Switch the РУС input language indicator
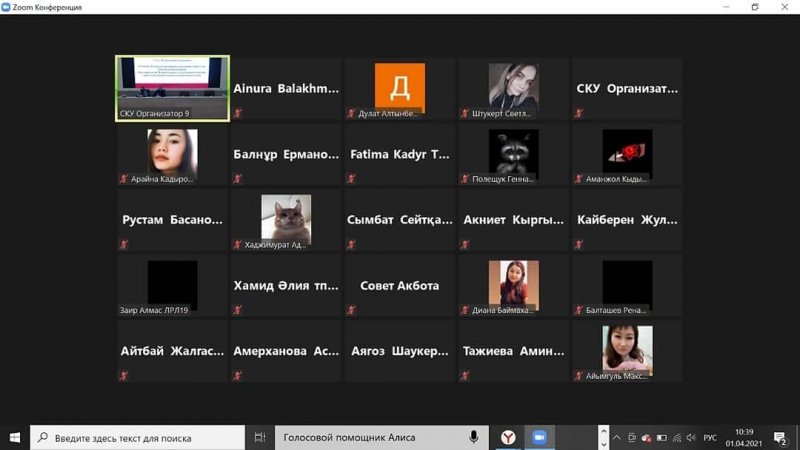 coord(710,437)
